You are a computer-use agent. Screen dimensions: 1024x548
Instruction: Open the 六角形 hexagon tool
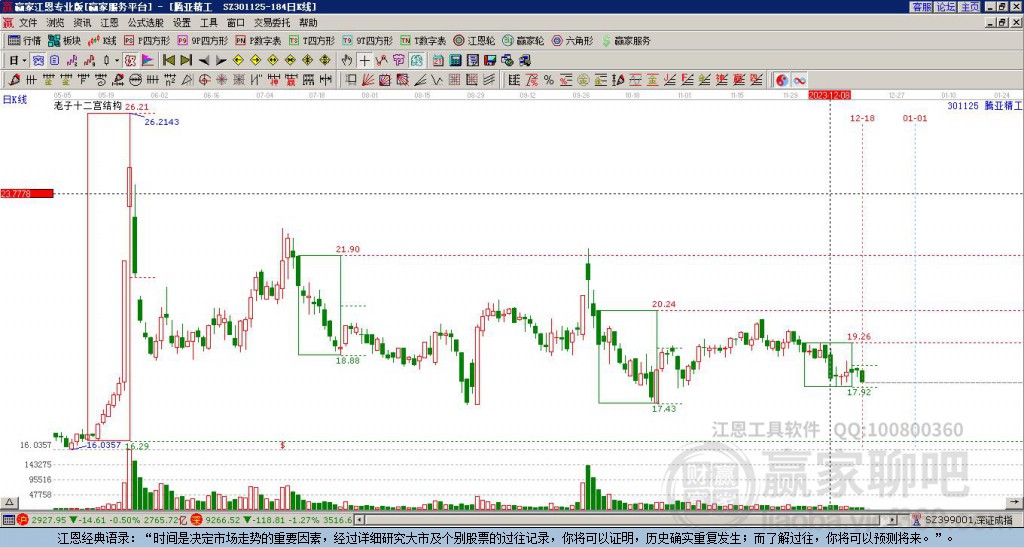click(x=572, y=40)
